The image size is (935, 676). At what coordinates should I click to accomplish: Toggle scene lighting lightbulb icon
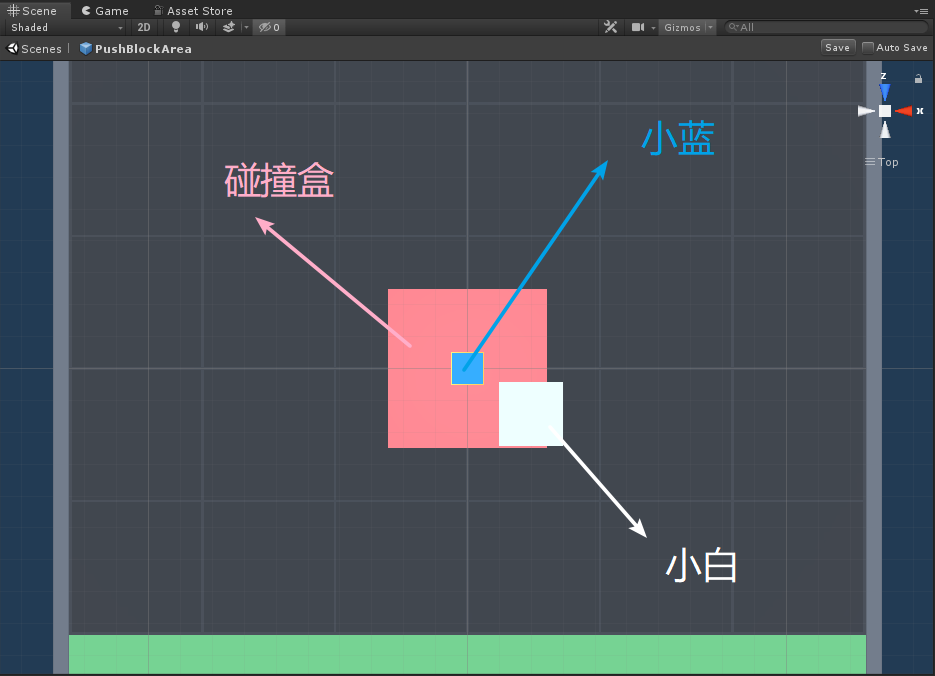pyautogui.click(x=176, y=27)
